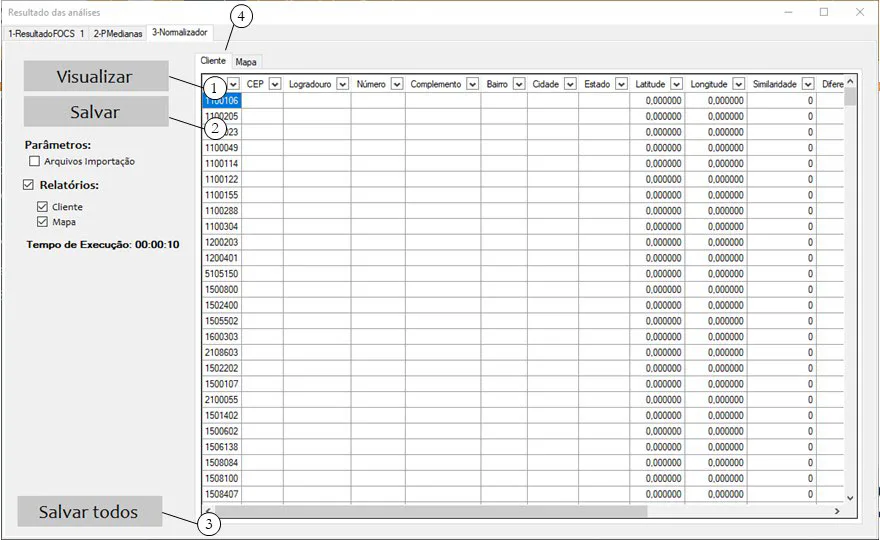Screen dimensions: 880x540
Task: Open the Bairro column filter dropdown
Action: [519, 84]
